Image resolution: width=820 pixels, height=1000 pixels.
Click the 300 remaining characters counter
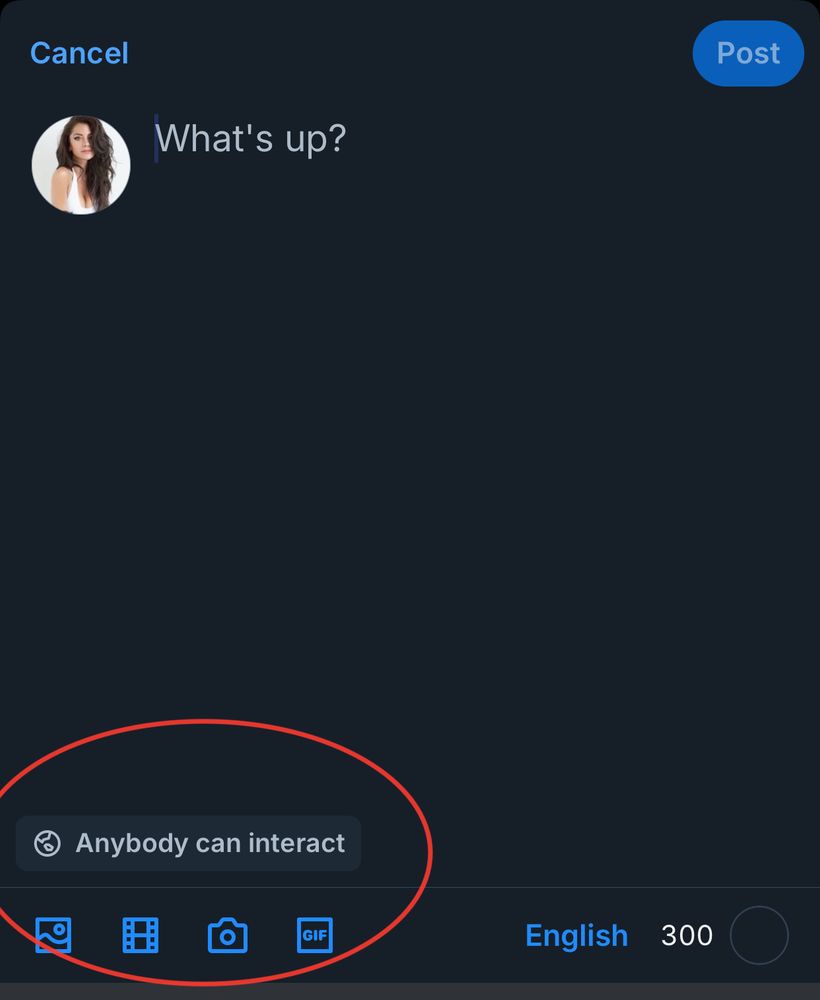pyautogui.click(x=686, y=935)
